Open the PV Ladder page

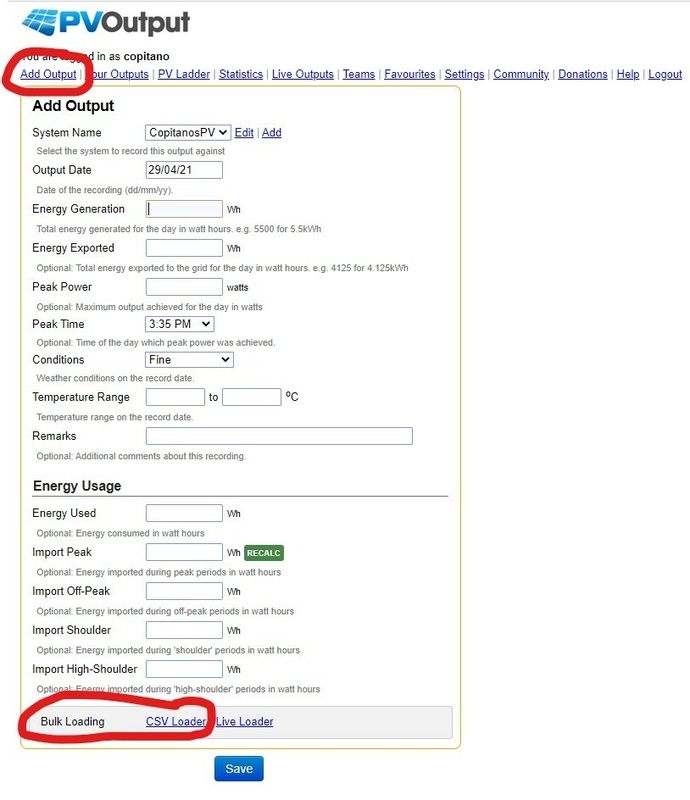click(x=184, y=74)
